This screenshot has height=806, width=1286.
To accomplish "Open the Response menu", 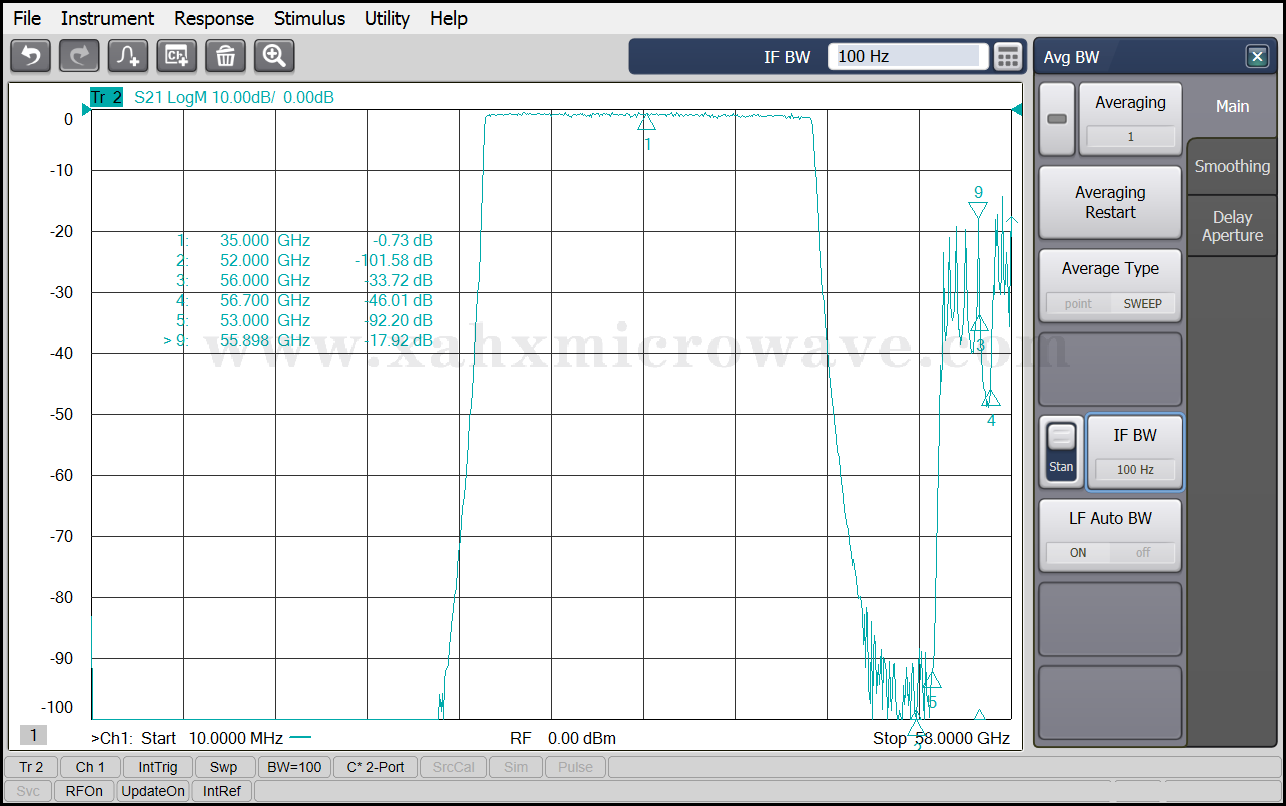I will click(x=213, y=18).
